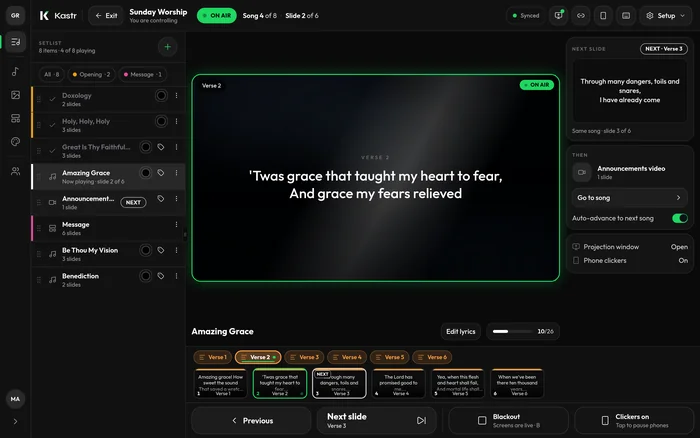
Task: Click the projection screen icon in top bar
Action: pyautogui.click(x=558, y=16)
